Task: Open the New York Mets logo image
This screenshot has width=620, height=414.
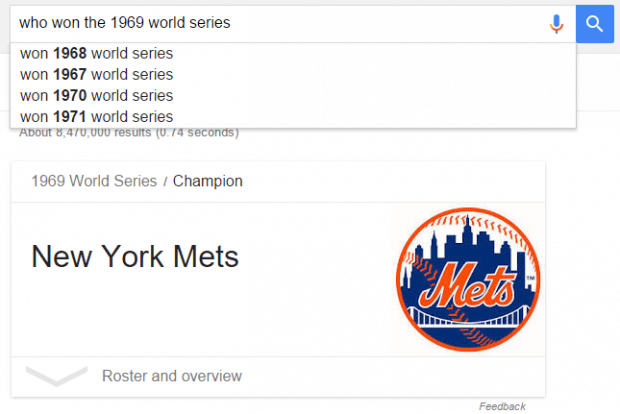Action: [468, 279]
